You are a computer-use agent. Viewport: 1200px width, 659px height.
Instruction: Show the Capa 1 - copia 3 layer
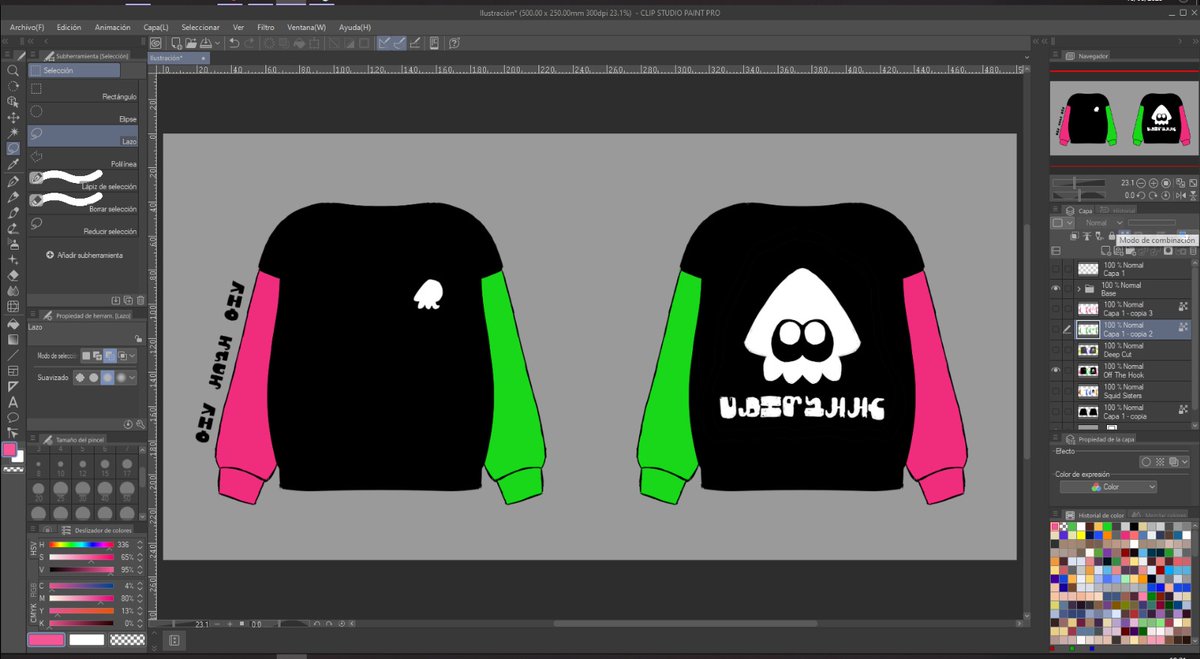(1057, 308)
